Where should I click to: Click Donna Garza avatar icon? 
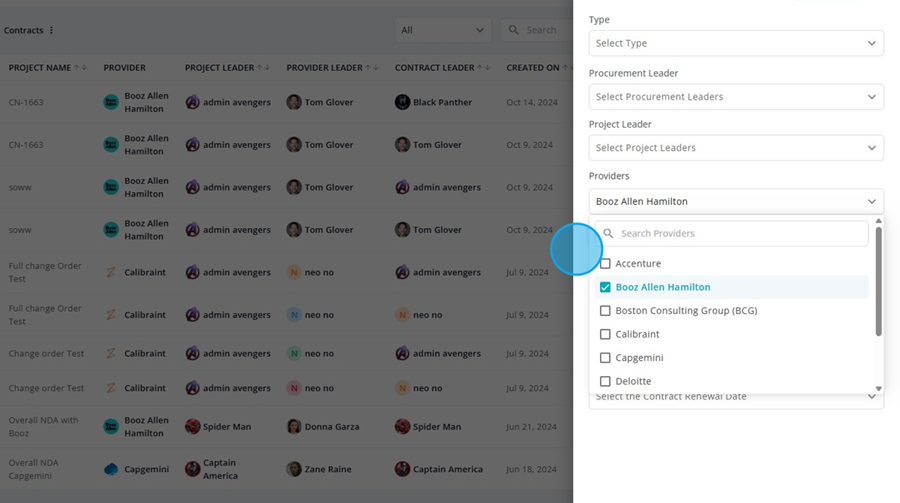(294, 427)
